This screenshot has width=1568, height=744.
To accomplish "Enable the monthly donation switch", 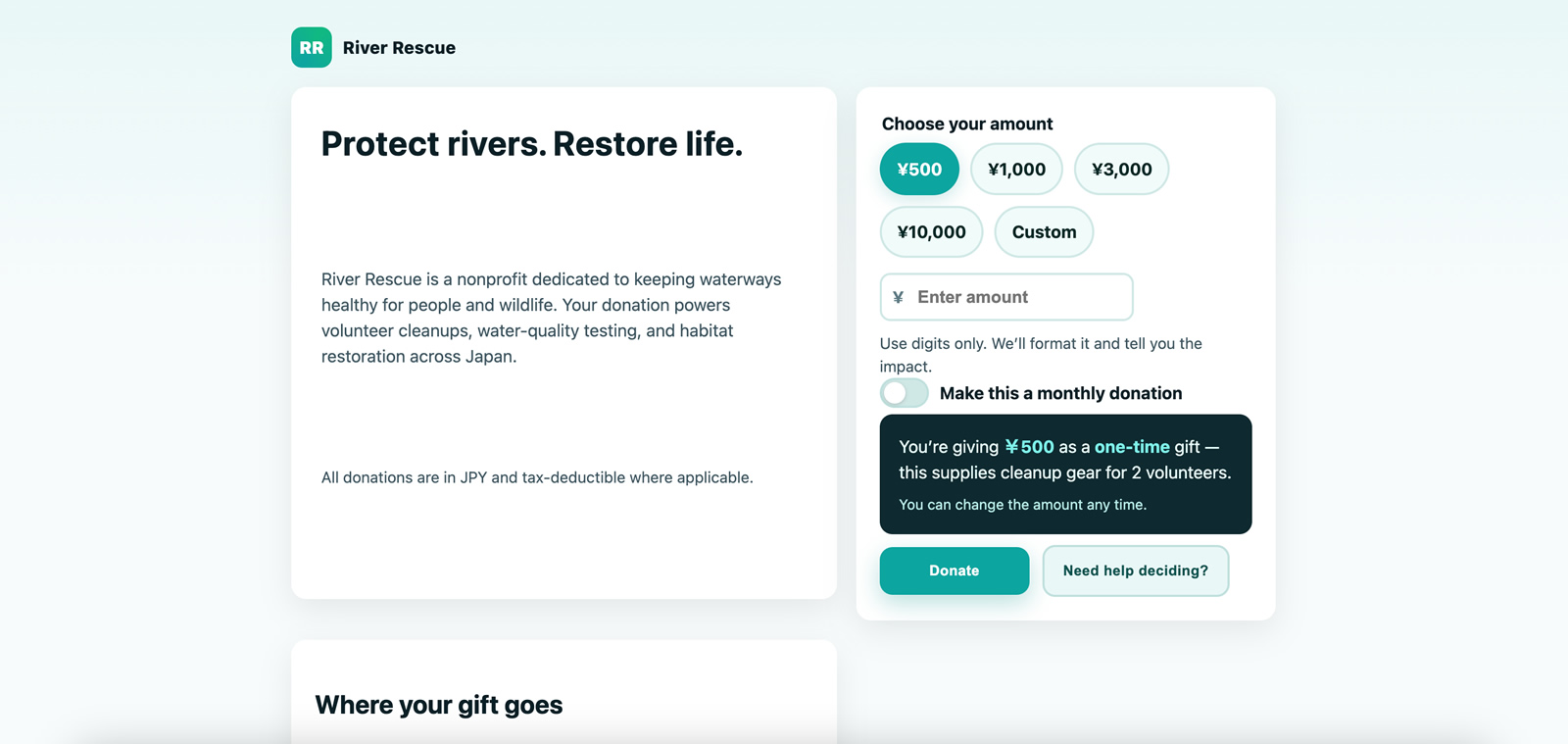I will pos(904,393).
